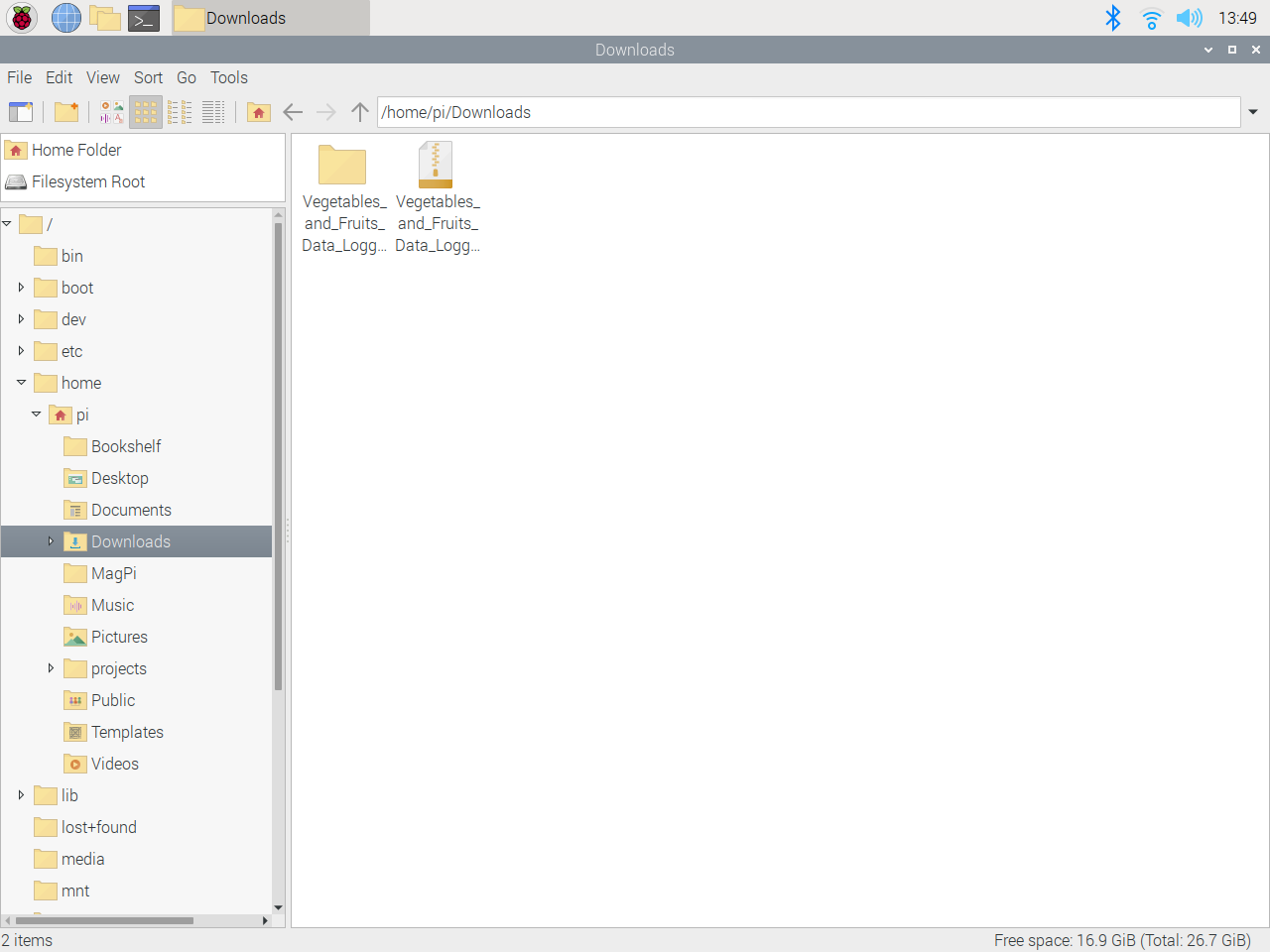Expand the projects folder tree node
Viewport: 1270px width, 952px height.
point(51,668)
